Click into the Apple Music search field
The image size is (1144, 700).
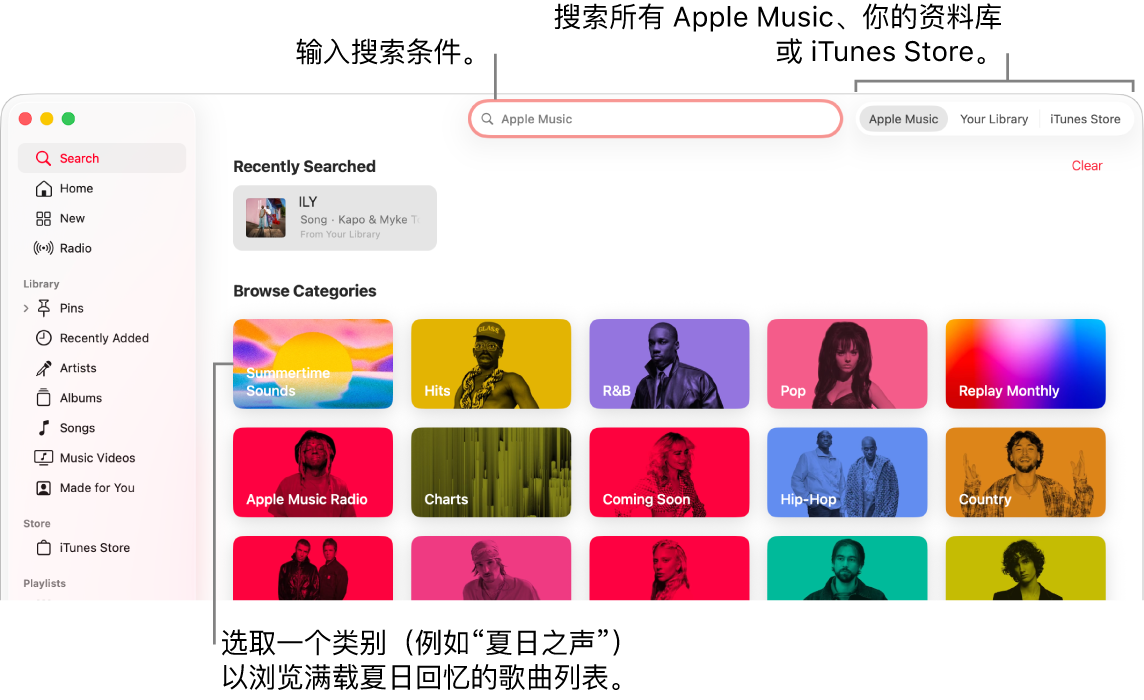point(655,119)
